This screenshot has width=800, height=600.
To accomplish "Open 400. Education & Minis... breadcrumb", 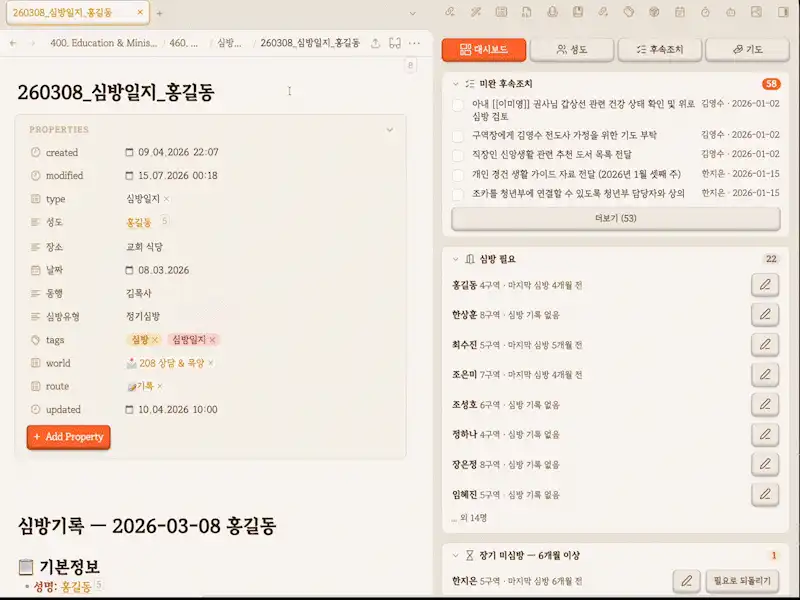I will pyautogui.click(x=104, y=43).
